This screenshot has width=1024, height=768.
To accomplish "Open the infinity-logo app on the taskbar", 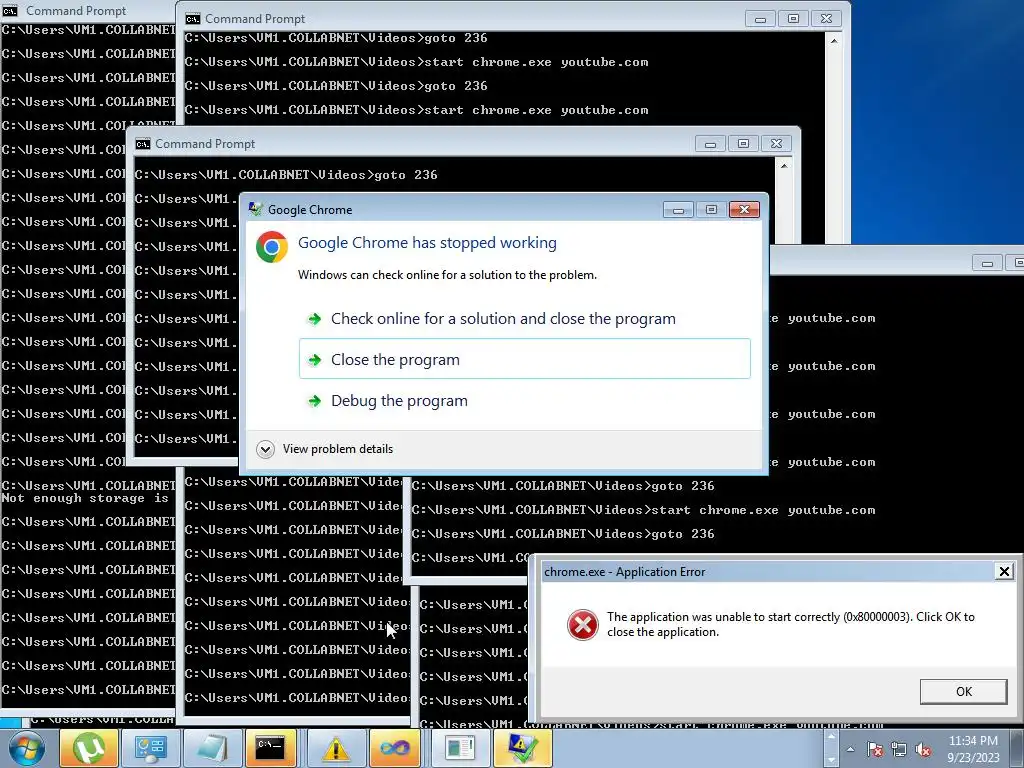I will pos(396,748).
